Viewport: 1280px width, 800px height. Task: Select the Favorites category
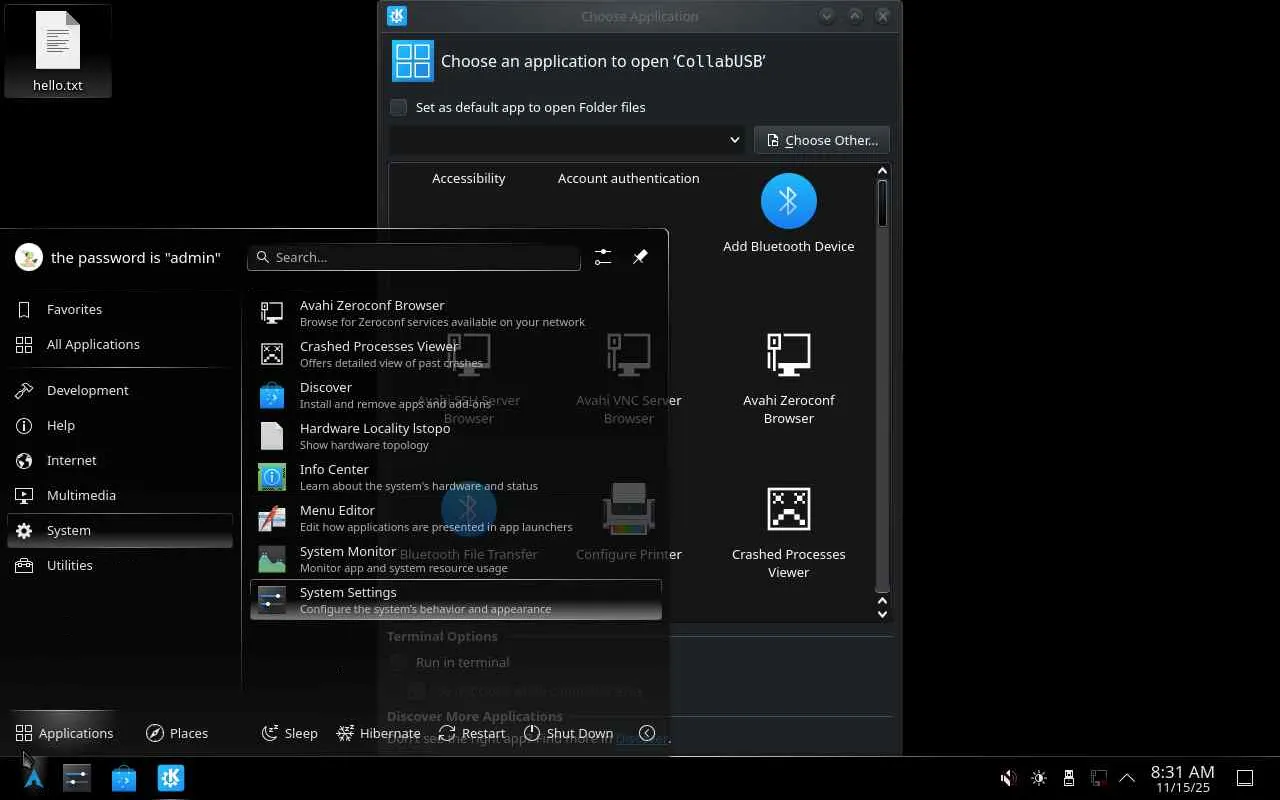(x=120, y=310)
